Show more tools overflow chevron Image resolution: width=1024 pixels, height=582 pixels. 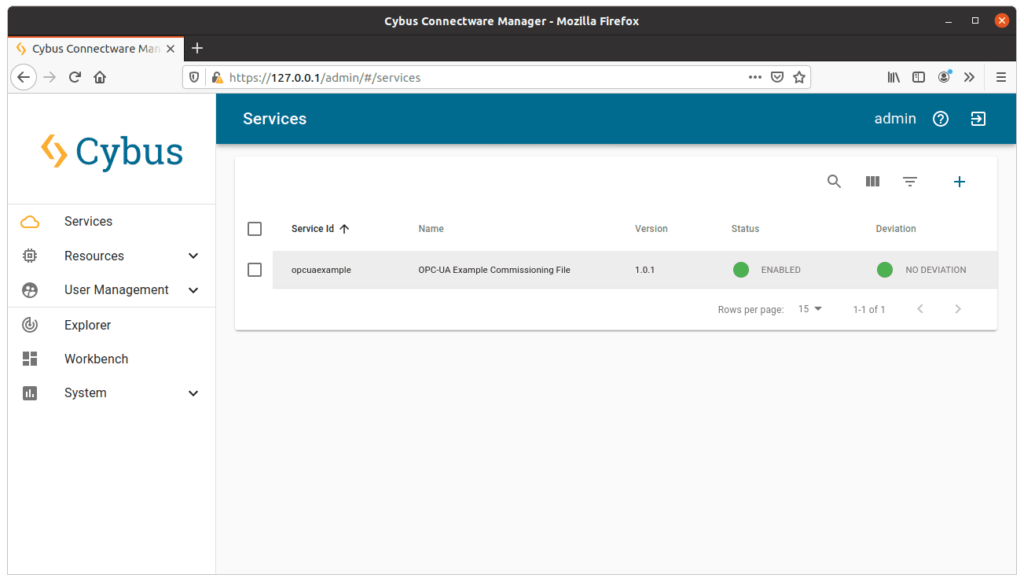(x=969, y=77)
